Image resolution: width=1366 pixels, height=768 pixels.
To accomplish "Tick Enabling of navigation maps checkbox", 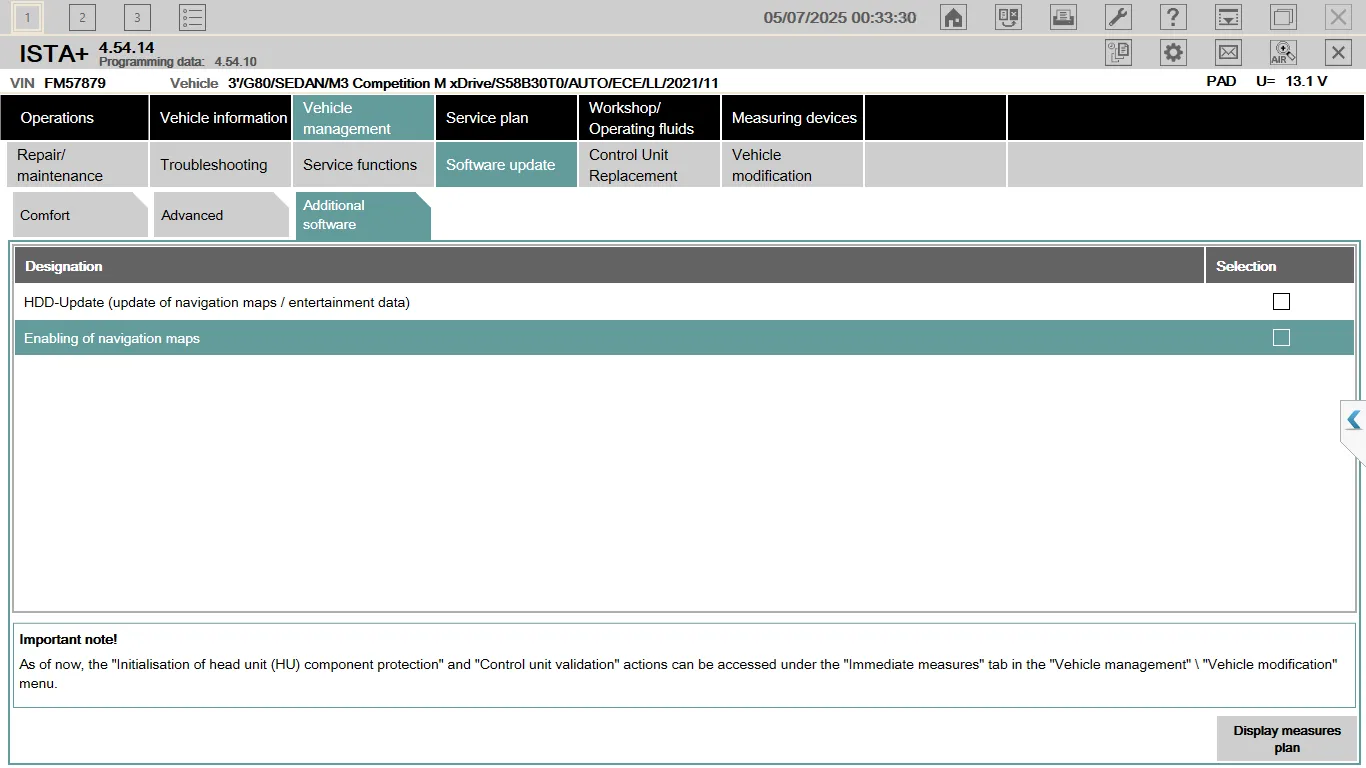I will coord(1281,337).
